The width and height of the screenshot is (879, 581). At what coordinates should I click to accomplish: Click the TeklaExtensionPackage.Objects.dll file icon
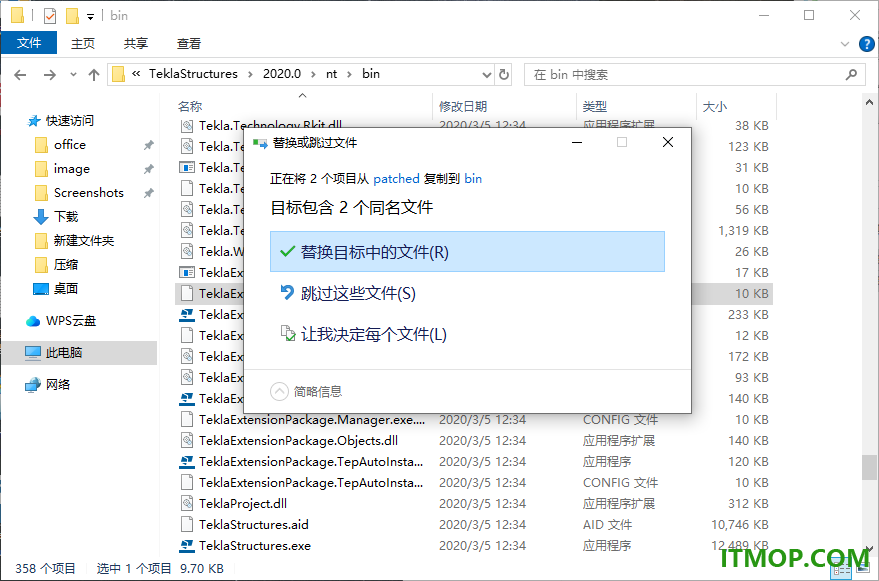(x=187, y=441)
